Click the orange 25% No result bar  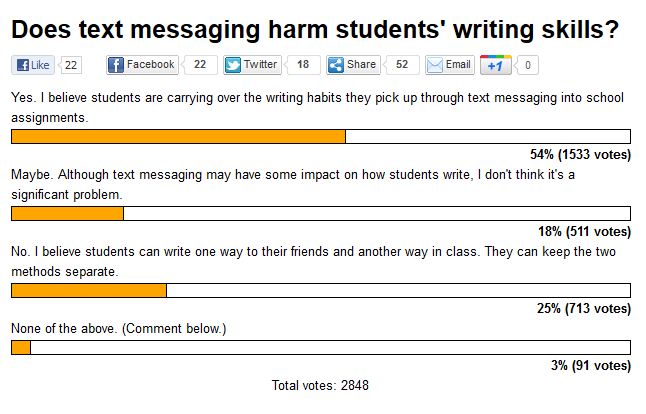click(89, 290)
